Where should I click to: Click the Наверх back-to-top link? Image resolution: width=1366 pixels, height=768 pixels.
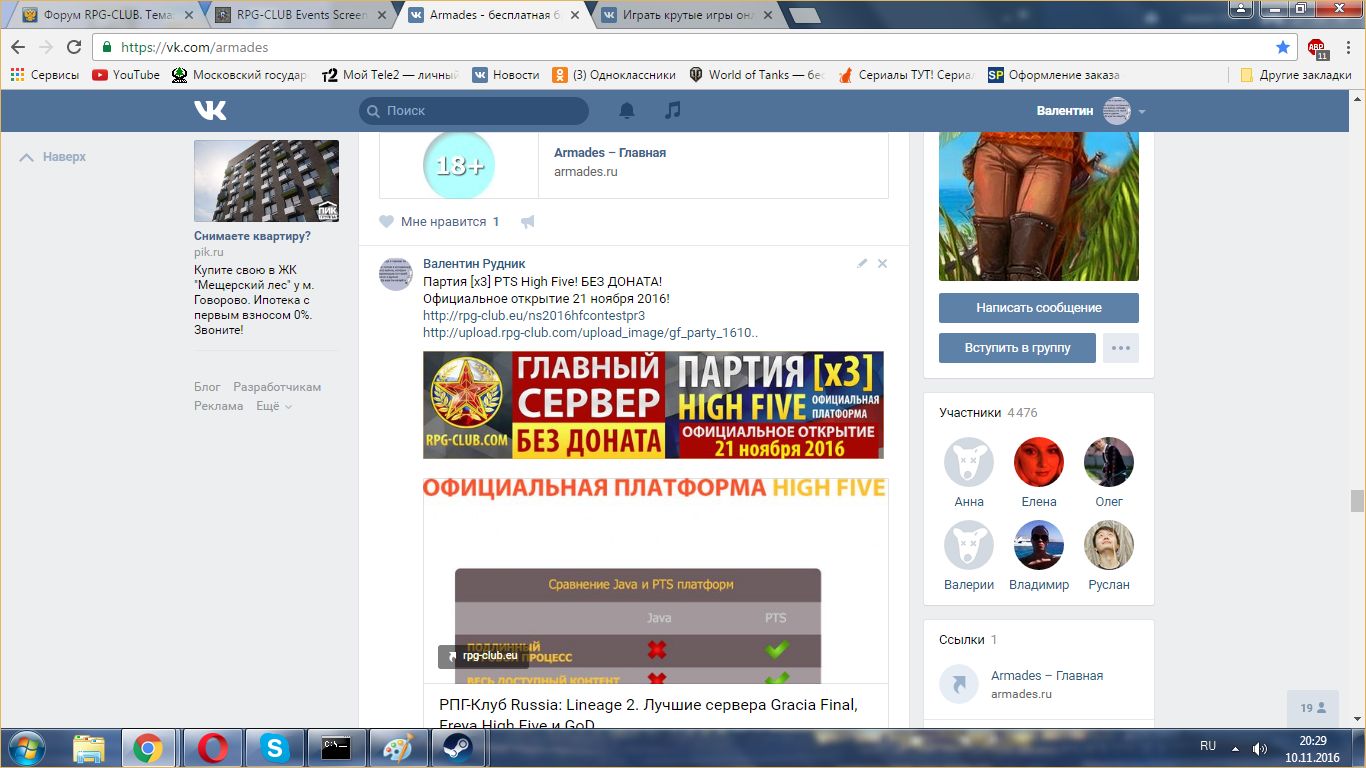(54, 157)
